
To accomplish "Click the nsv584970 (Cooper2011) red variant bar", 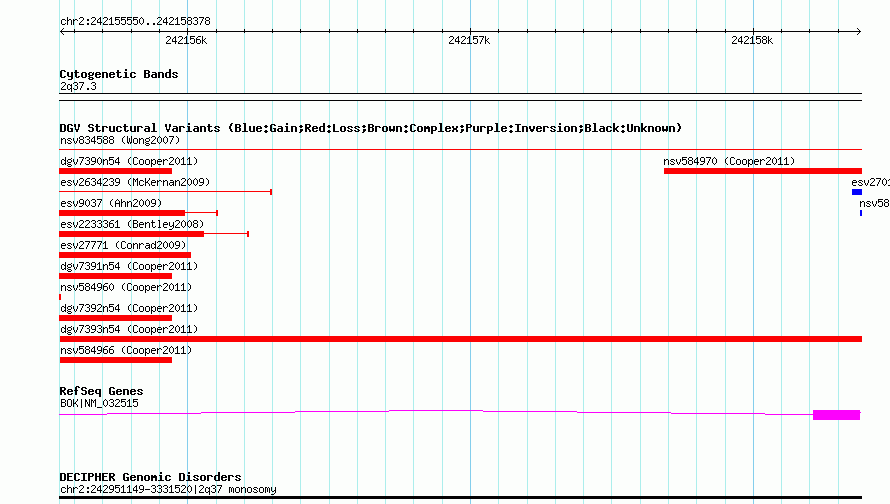I will coord(763,171).
